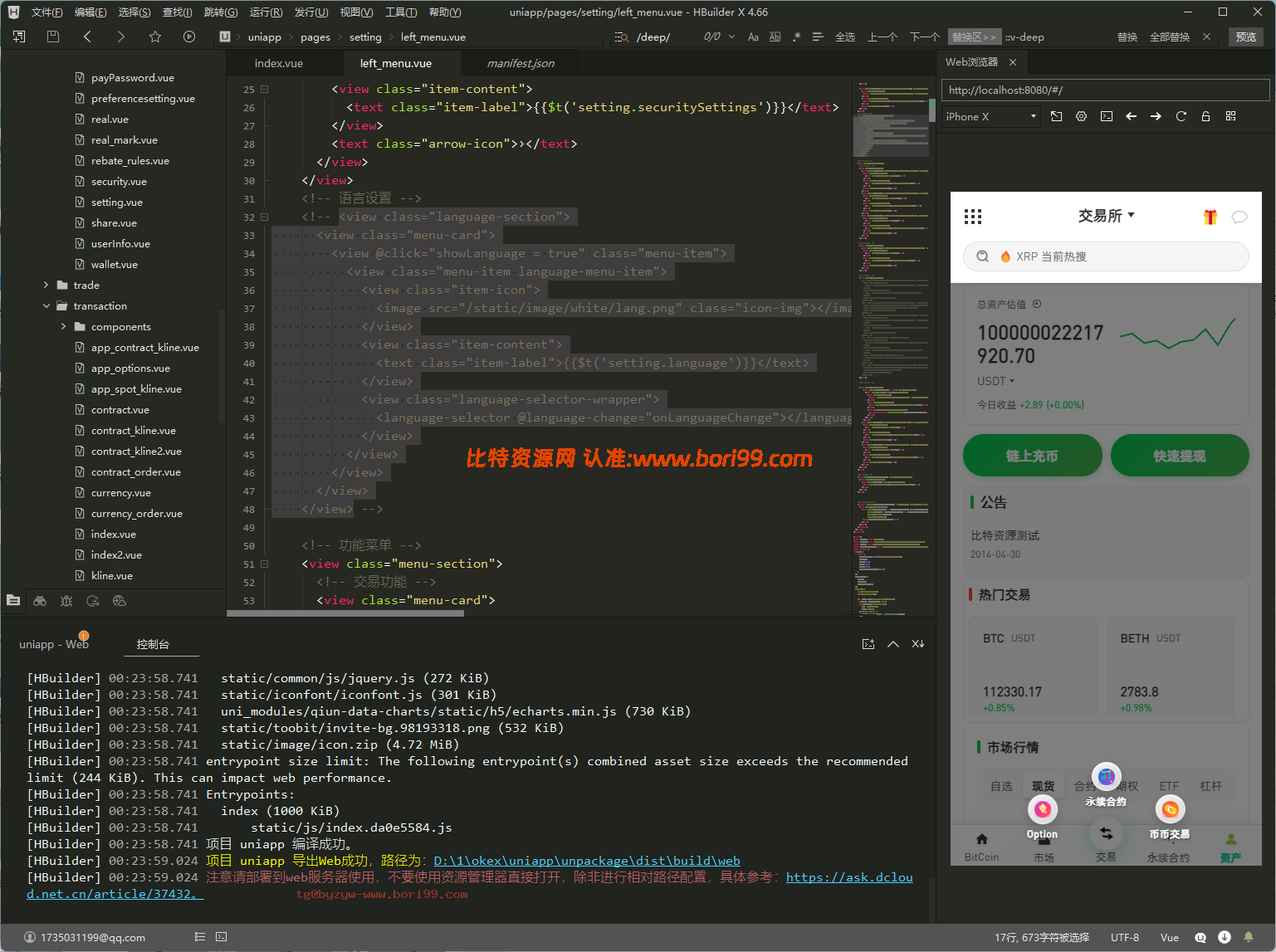Click the Web browser back arrow
Image resolution: width=1276 pixels, height=952 pixels.
tap(1131, 116)
